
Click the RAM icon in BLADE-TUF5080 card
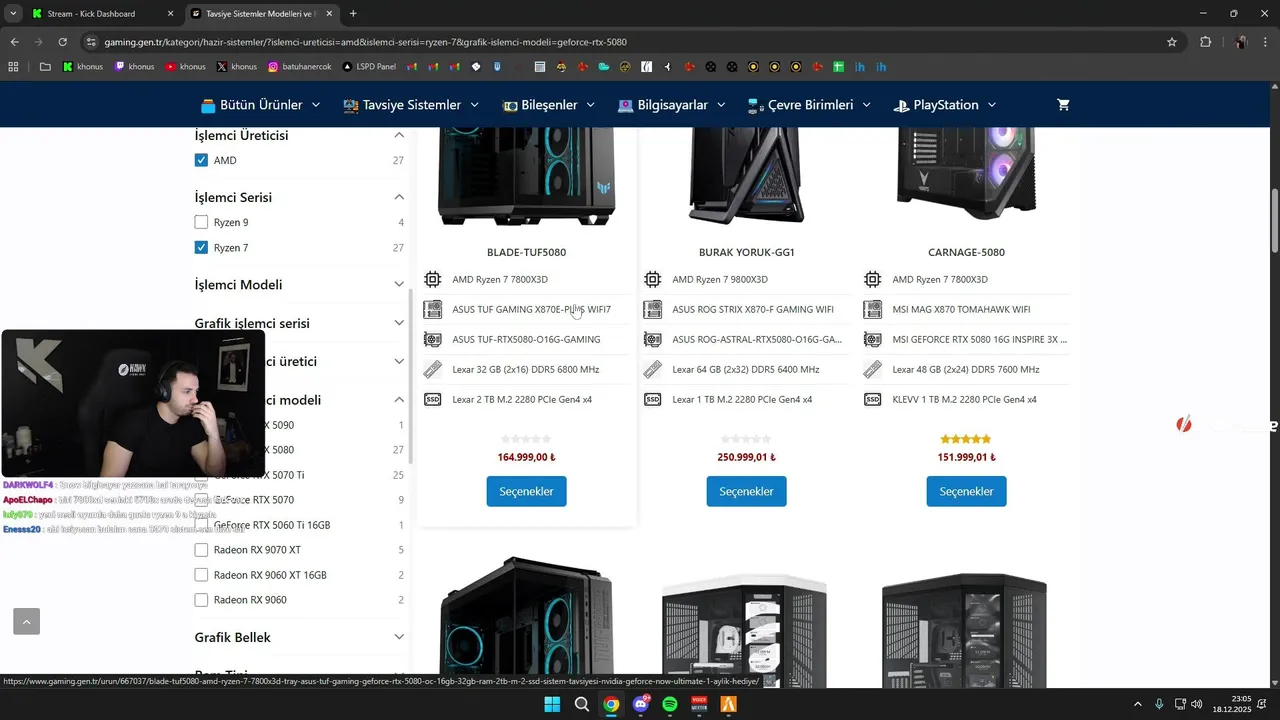click(x=432, y=369)
